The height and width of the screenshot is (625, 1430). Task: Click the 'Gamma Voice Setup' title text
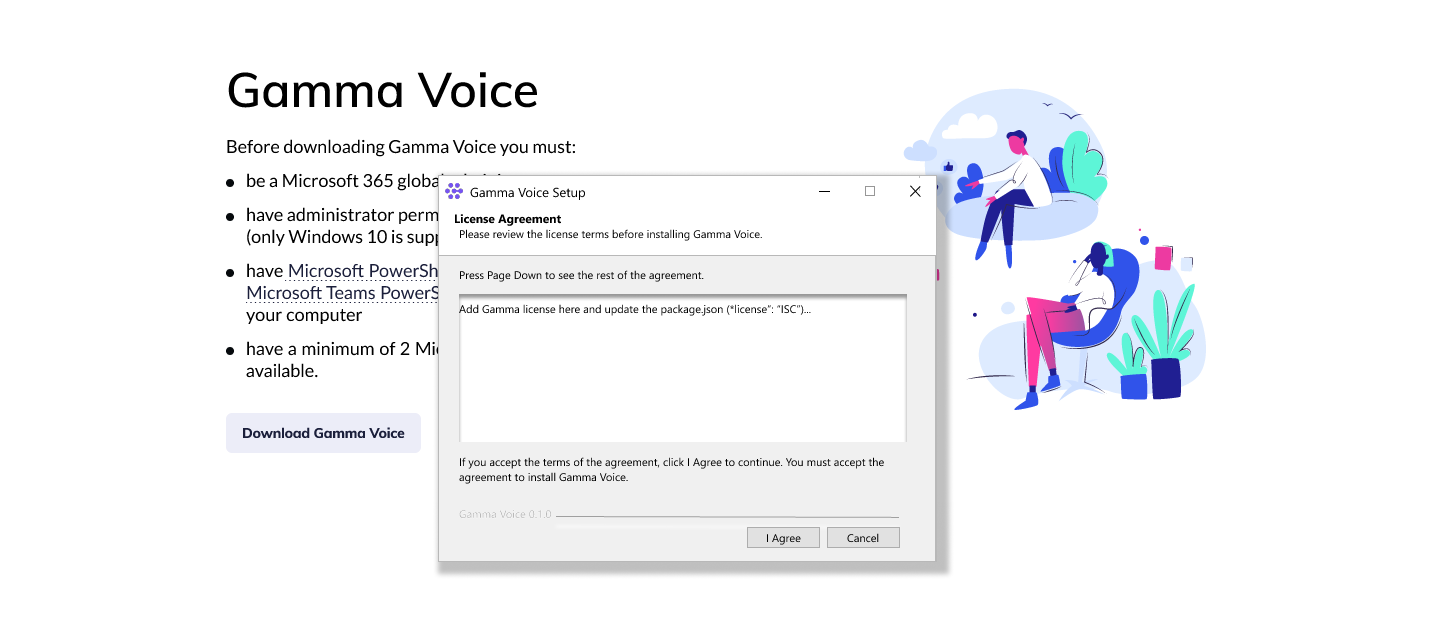tap(528, 192)
